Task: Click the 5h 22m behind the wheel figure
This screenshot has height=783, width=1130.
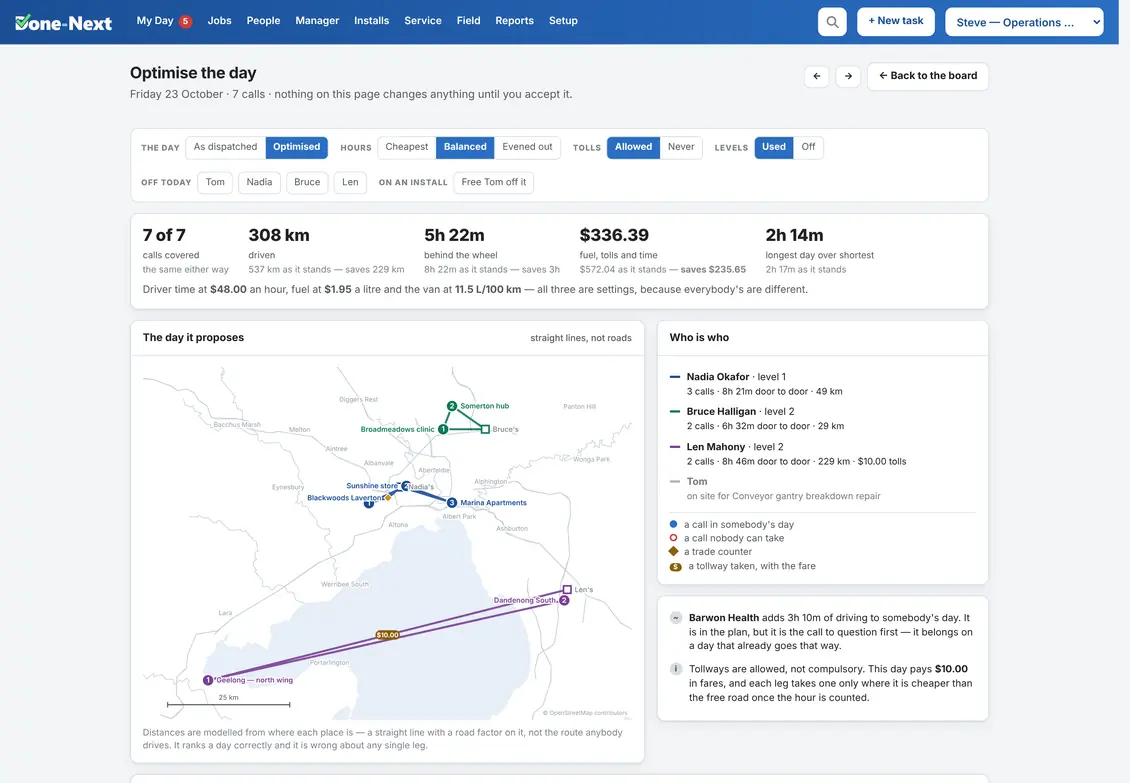Action: 454,235
